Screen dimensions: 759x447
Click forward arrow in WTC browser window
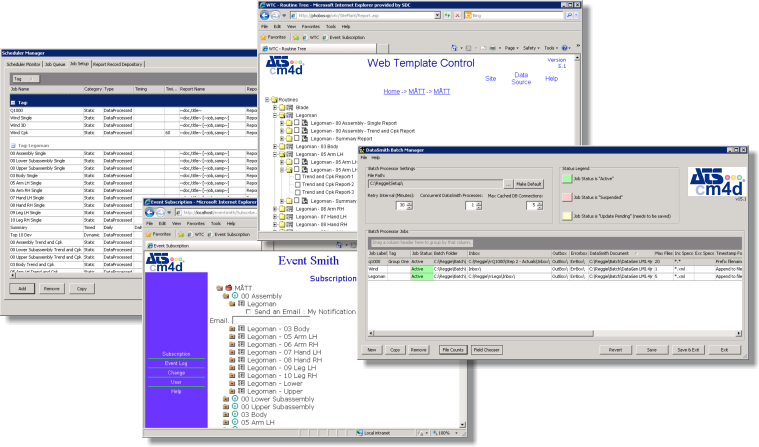point(275,15)
